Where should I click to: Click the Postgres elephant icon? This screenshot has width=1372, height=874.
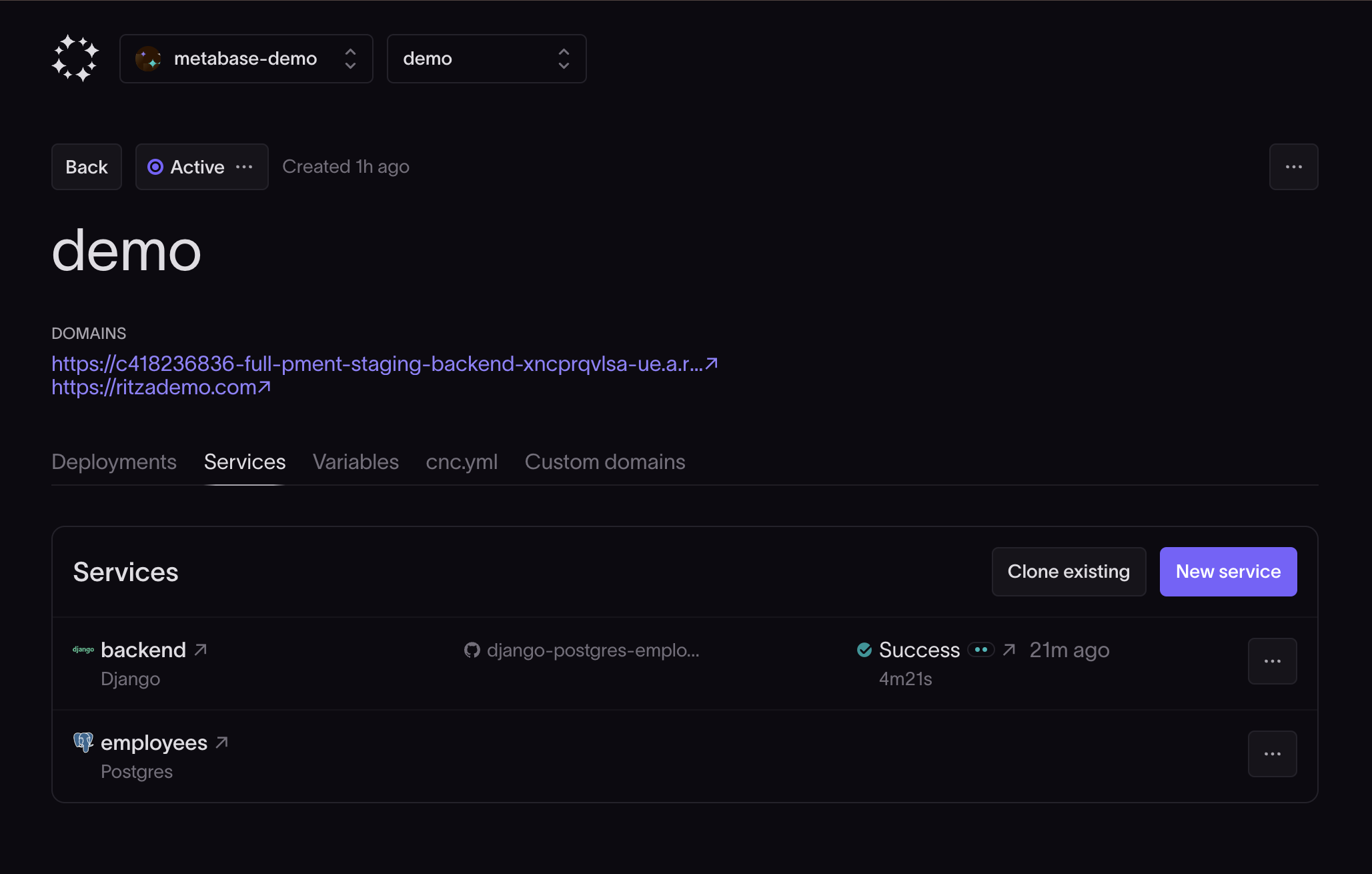[x=83, y=742]
